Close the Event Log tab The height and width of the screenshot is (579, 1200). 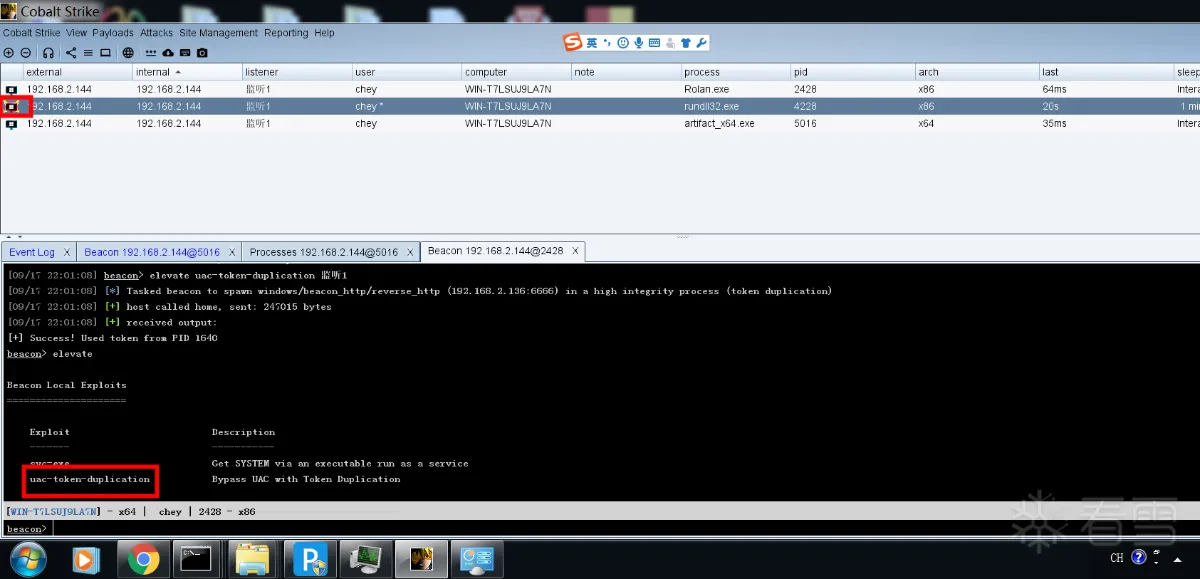[x=67, y=252]
